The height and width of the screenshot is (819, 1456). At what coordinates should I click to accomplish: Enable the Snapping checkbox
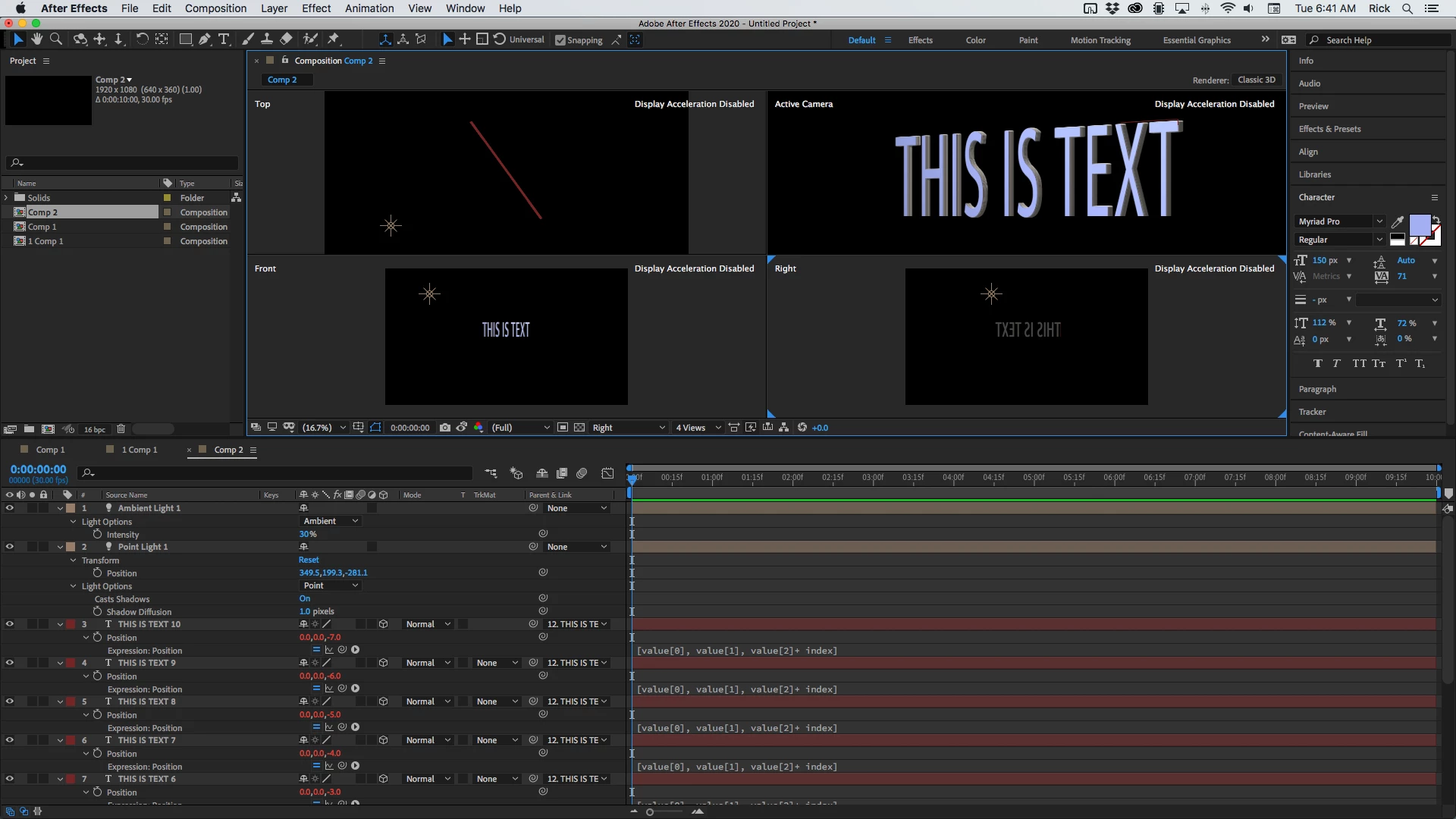(x=560, y=40)
